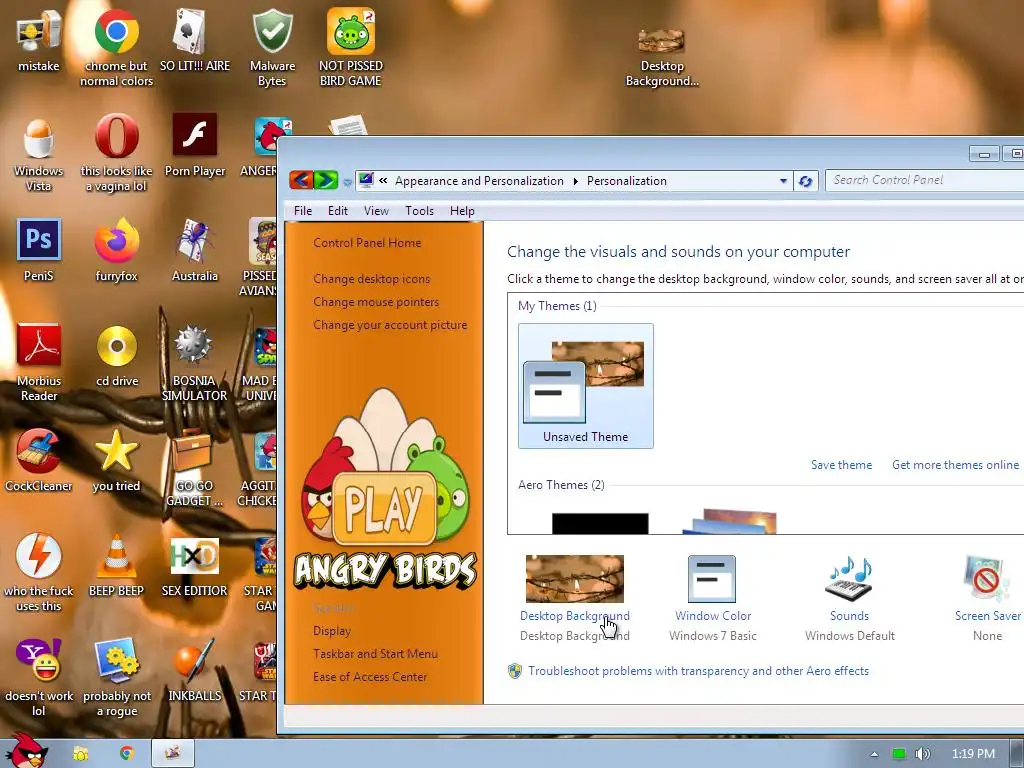Screen dimensions: 1024x768
Task: Expand the double-chevron breadcrumb overflow
Action: (383, 181)
